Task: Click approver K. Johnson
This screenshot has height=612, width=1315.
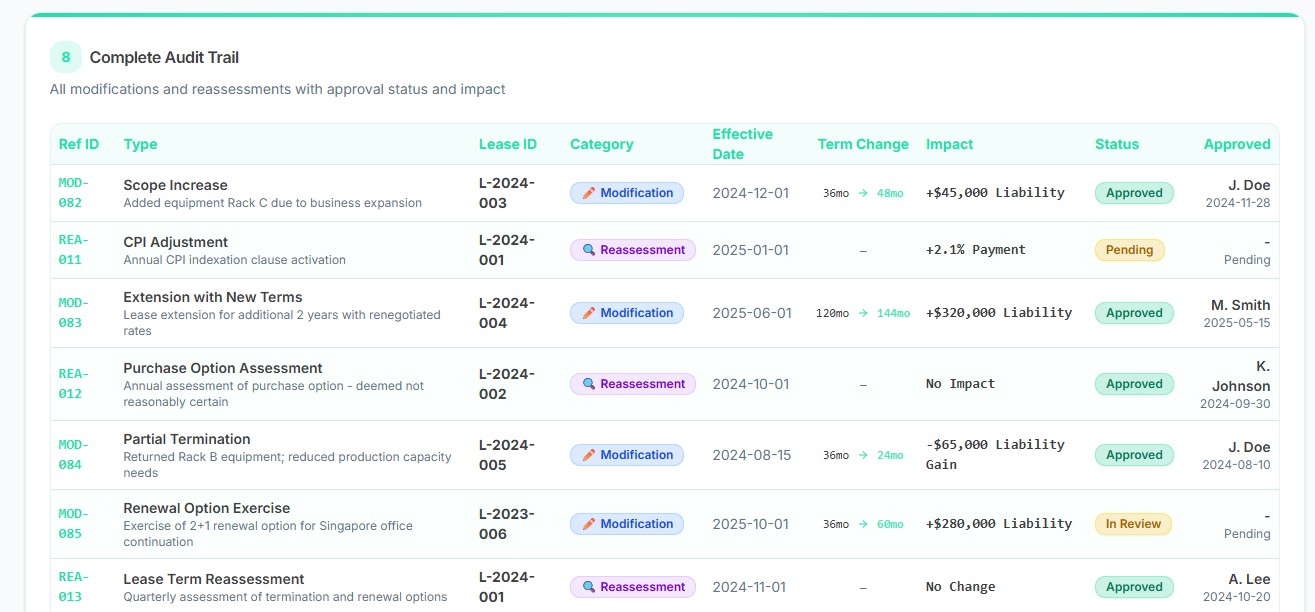Action: 1241,376
